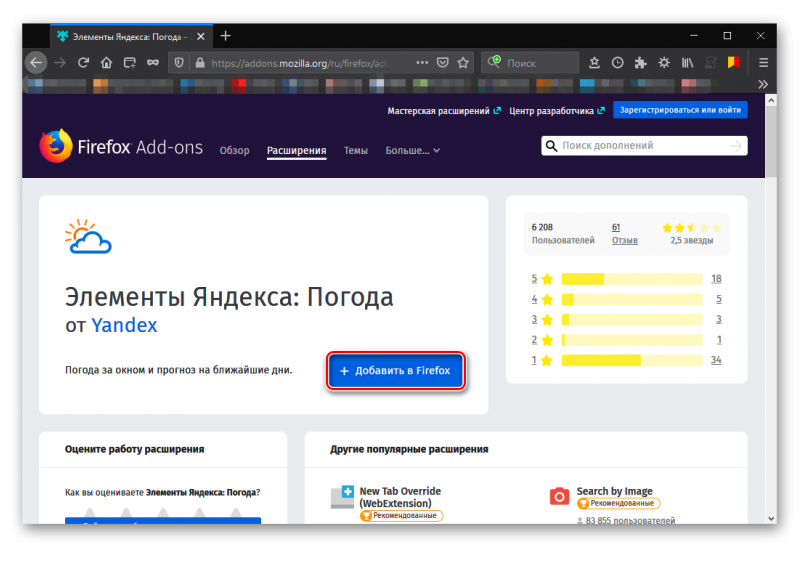Click the Search by Image camera icon

click(x=559, y=496)
